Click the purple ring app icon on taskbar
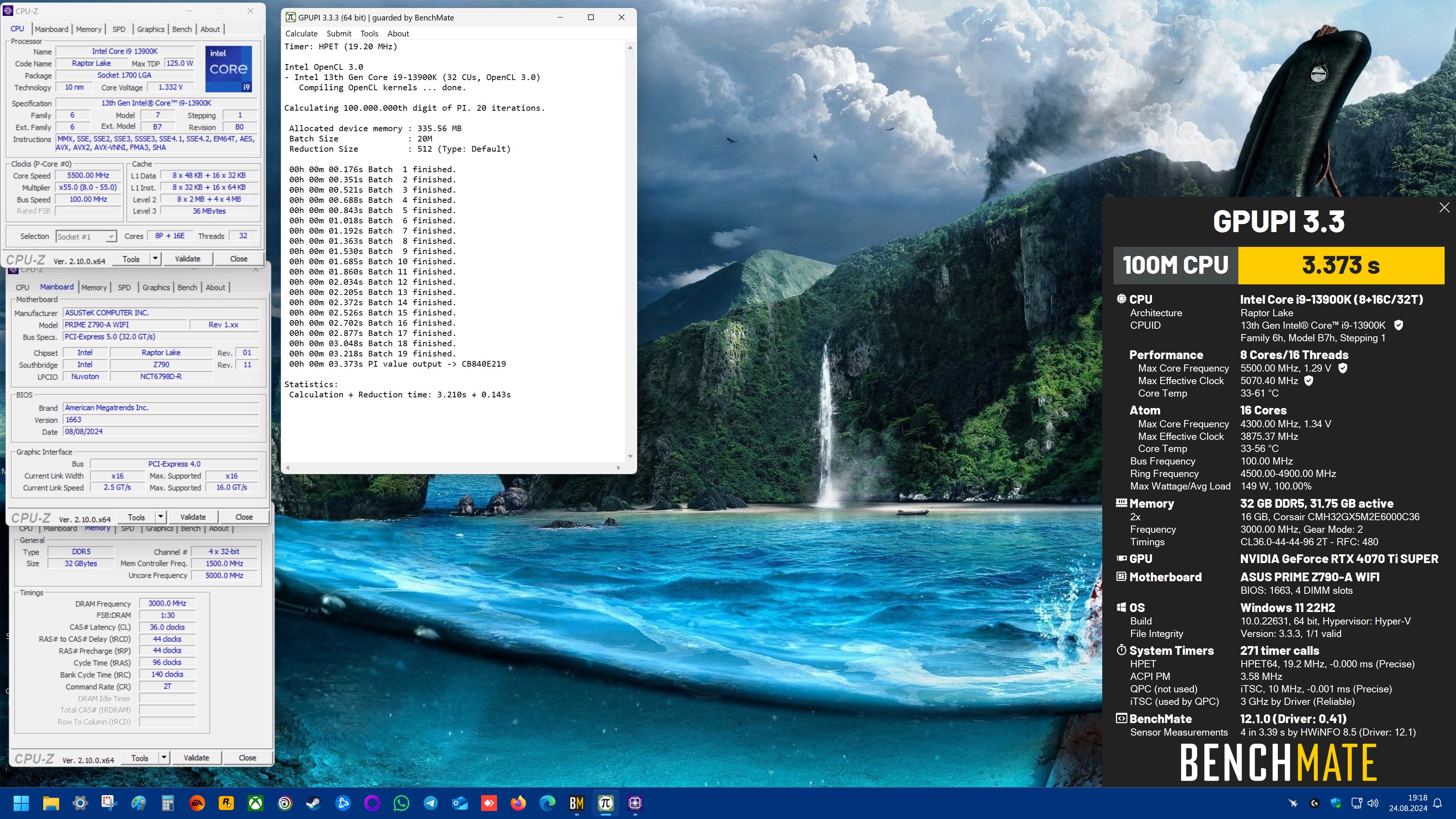The image size is (1456, 819). tap(372, 803)
